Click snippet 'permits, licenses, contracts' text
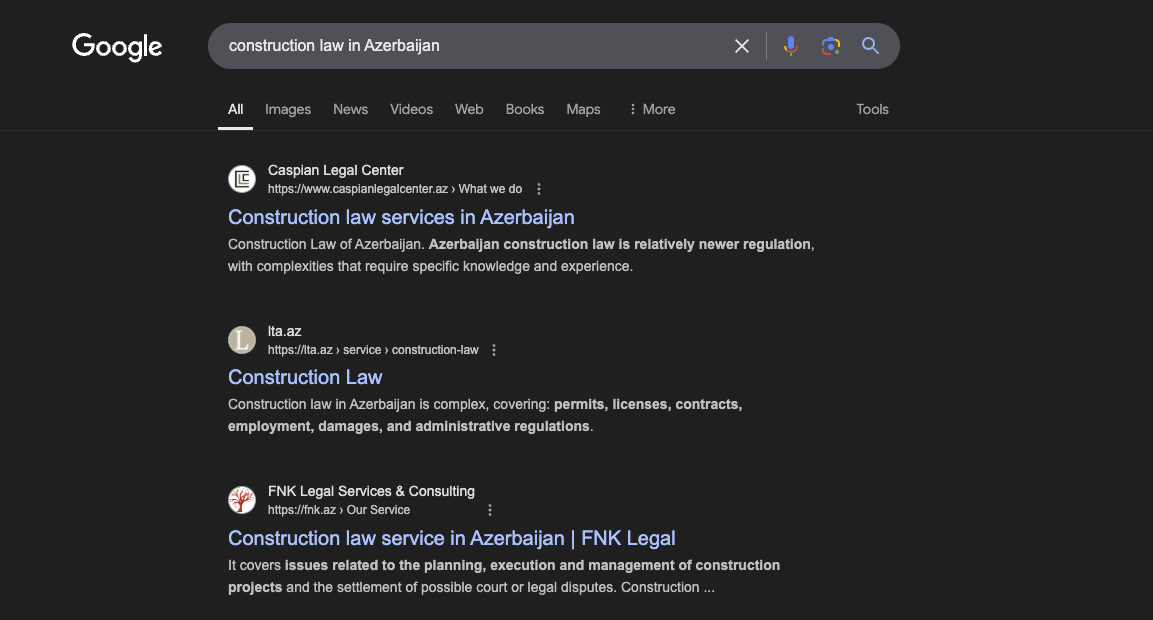The height and width of the screenshot is (620, 1153). click(x=648, y=405)
